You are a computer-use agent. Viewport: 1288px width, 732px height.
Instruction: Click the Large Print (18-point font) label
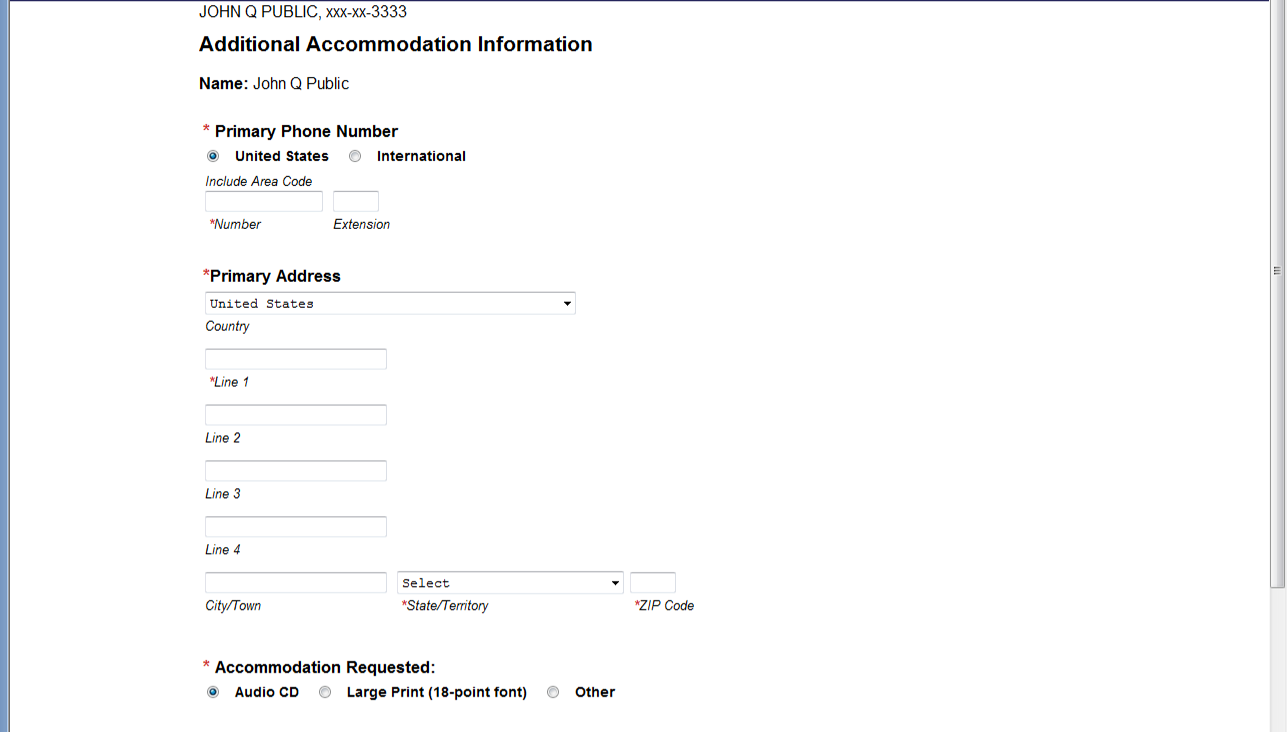pyautogui.click(x=436, y=692)
